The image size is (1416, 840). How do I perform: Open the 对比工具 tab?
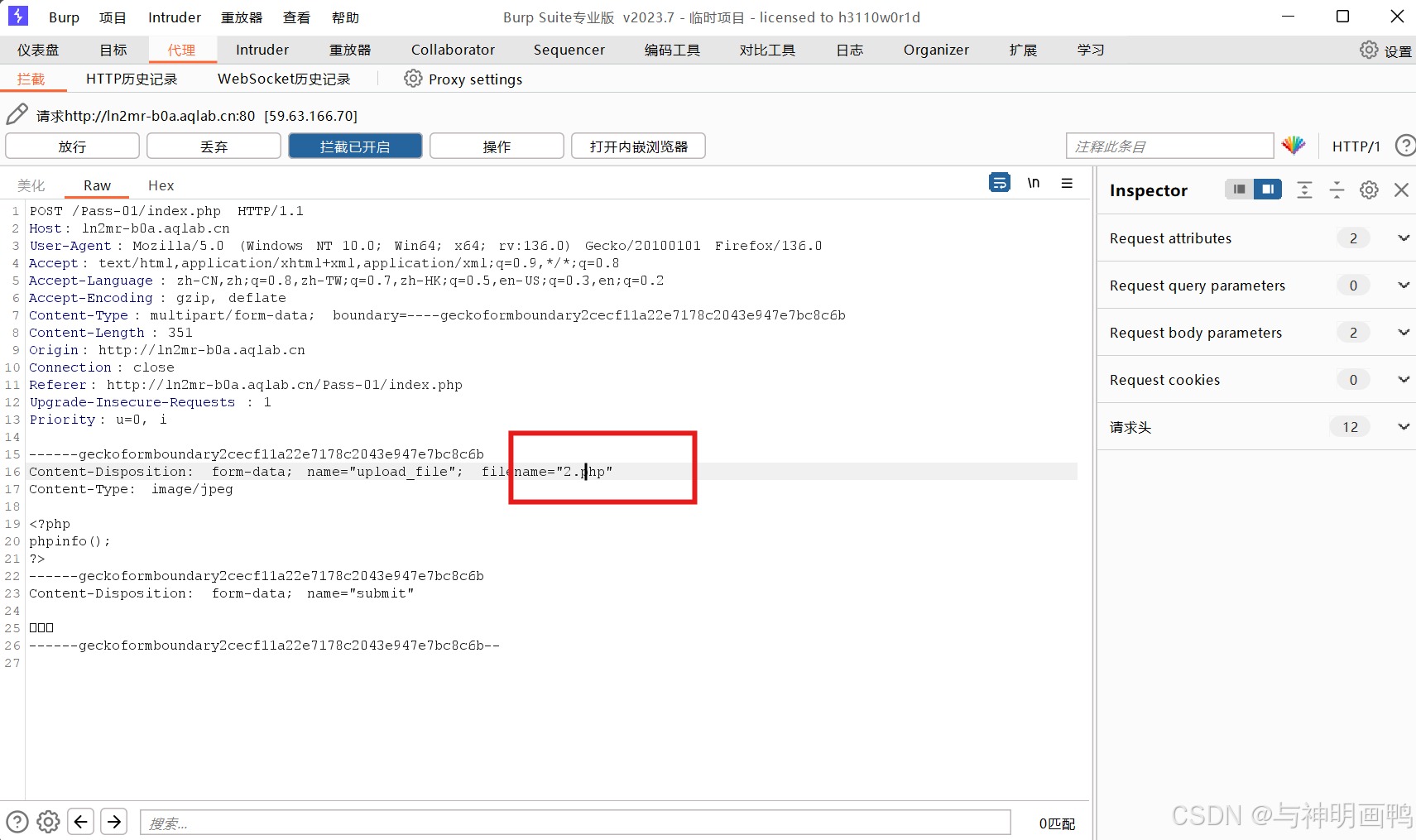point(767,50)
